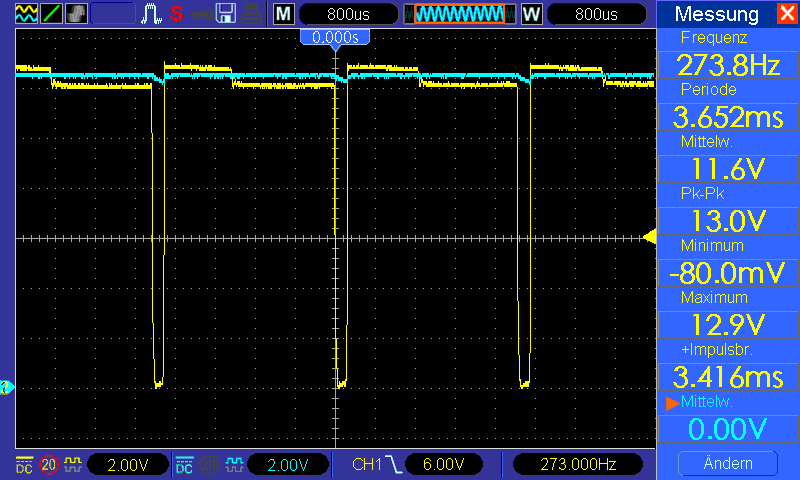Image resolution: width=800 pixels, height=480 pixels.
Task: Click the falling edge trigger slope icon
Action: [393, 464]
